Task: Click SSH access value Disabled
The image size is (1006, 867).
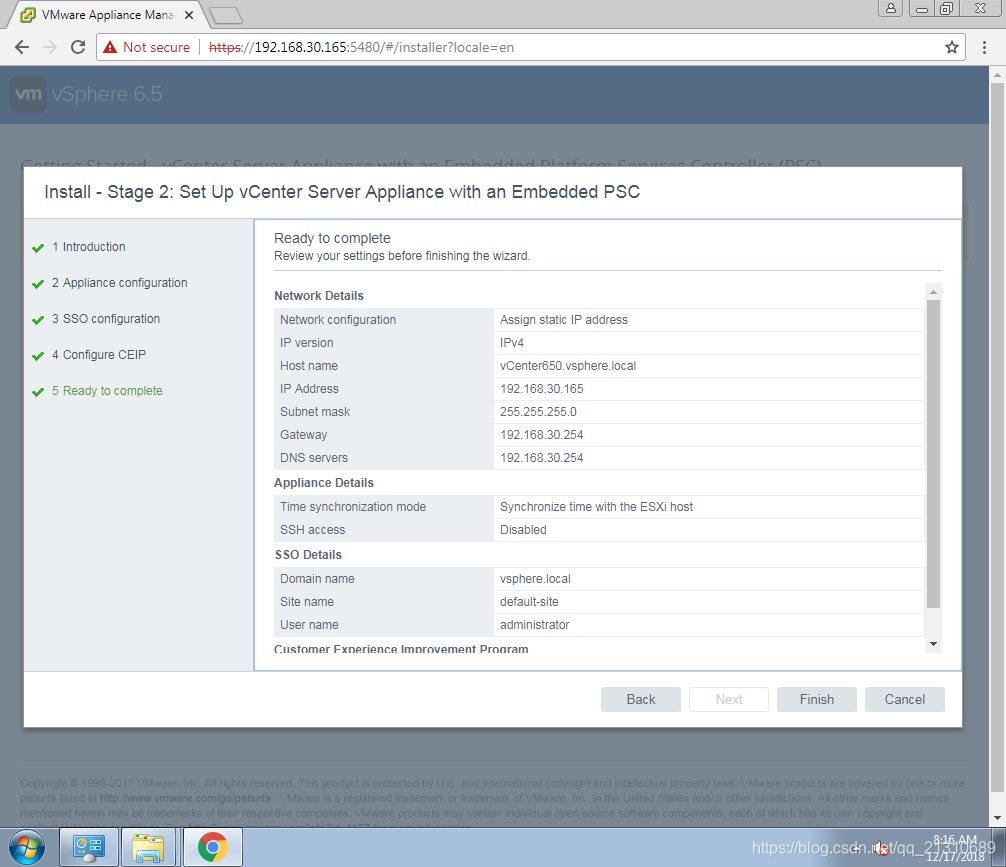Action: coord(523,530)
